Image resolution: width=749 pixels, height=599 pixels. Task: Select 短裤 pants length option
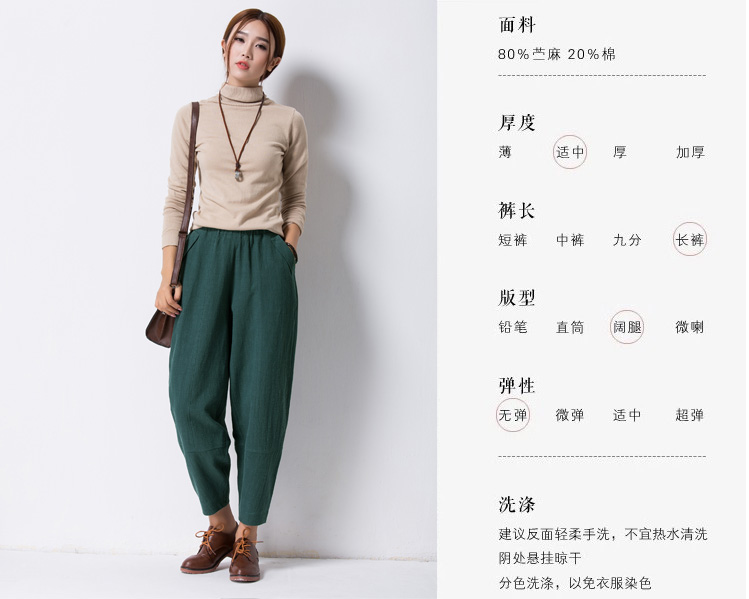[x=513, y=240]
